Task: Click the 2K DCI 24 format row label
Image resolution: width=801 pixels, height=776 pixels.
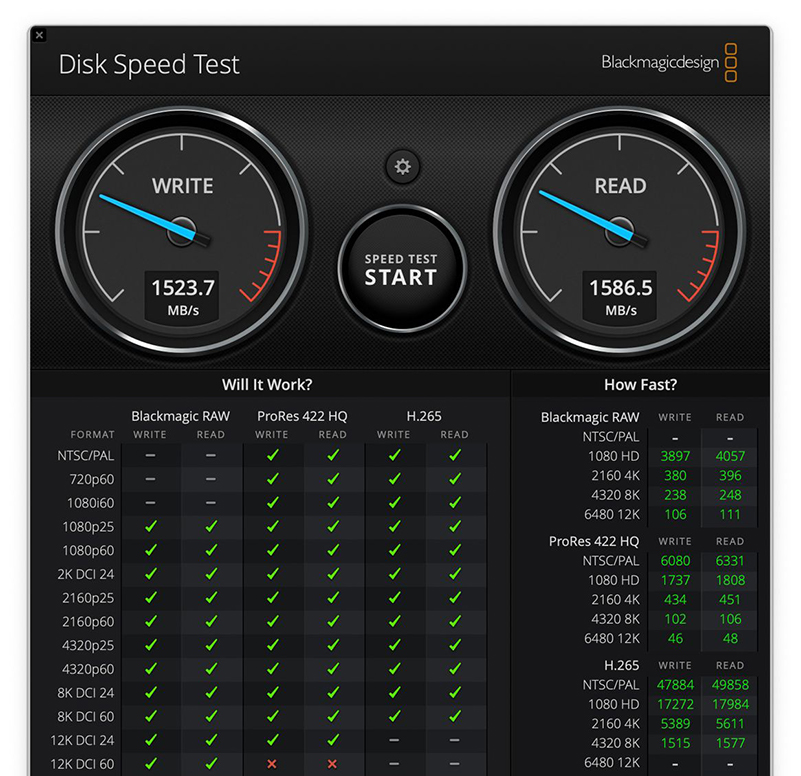Action: [x=87, y=574]
